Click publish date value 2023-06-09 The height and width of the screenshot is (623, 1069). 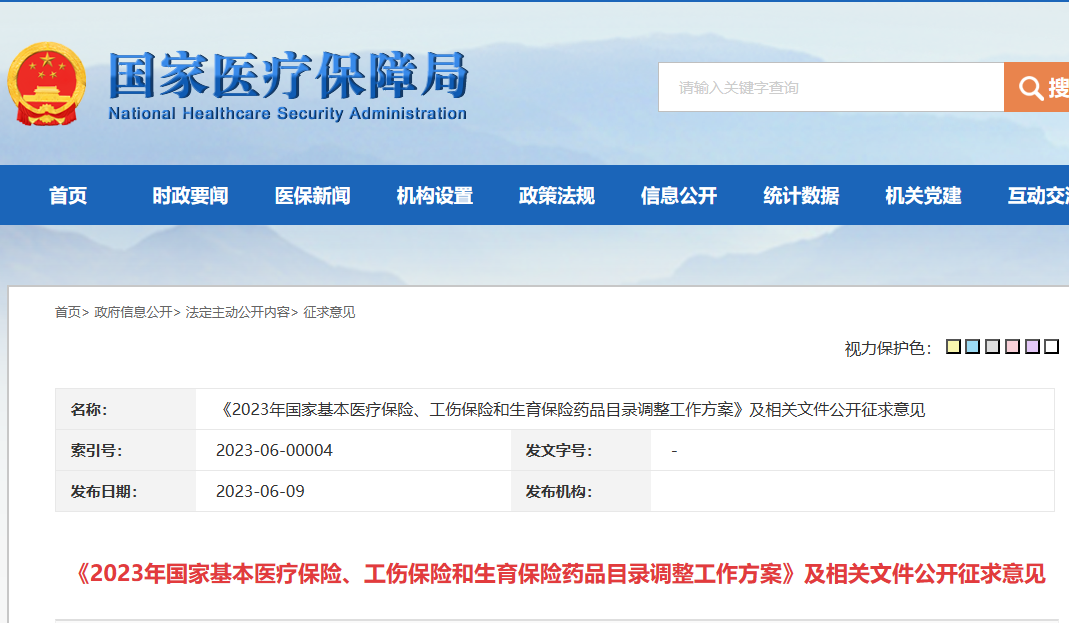coord(260,491)
